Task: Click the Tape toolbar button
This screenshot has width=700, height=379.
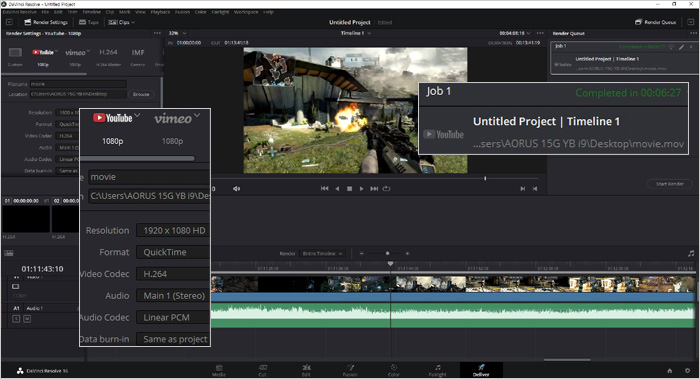Action: [x=89, y=22]
